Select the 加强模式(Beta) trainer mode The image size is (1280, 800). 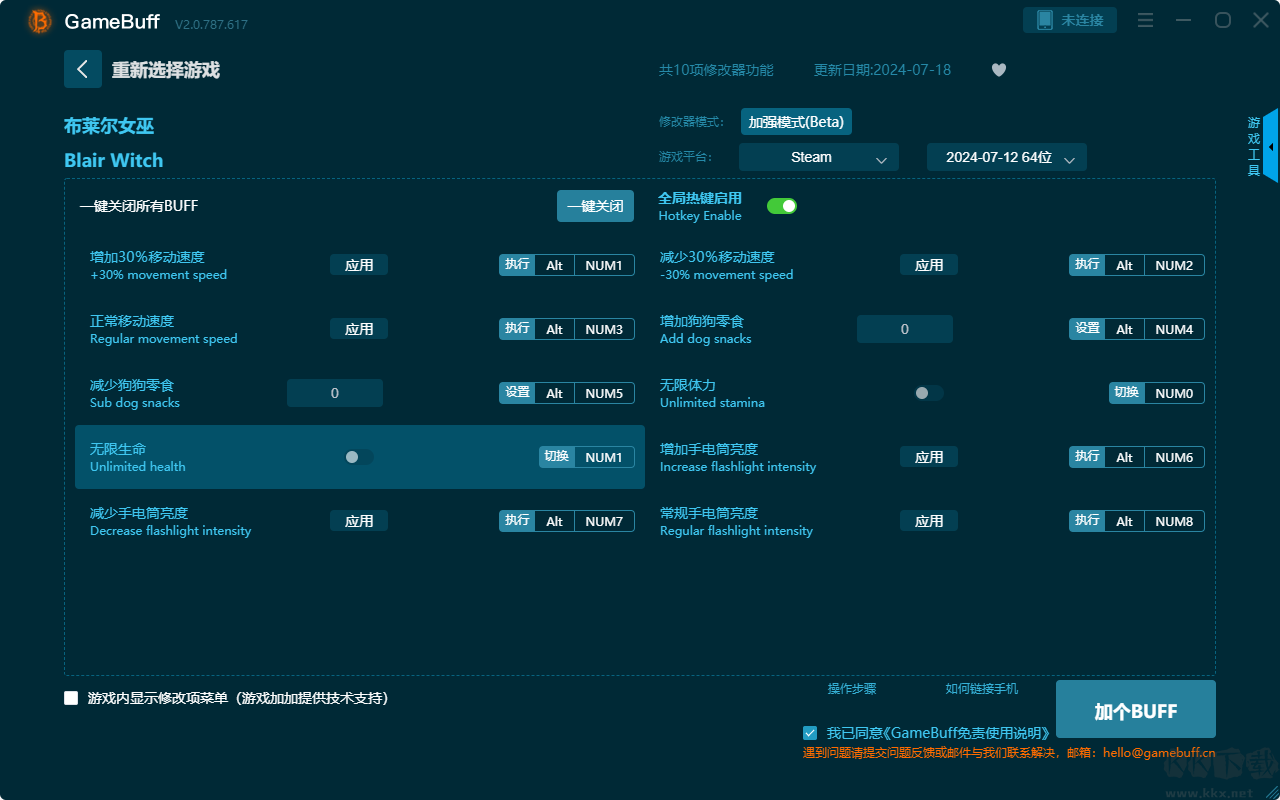point(796,122)
